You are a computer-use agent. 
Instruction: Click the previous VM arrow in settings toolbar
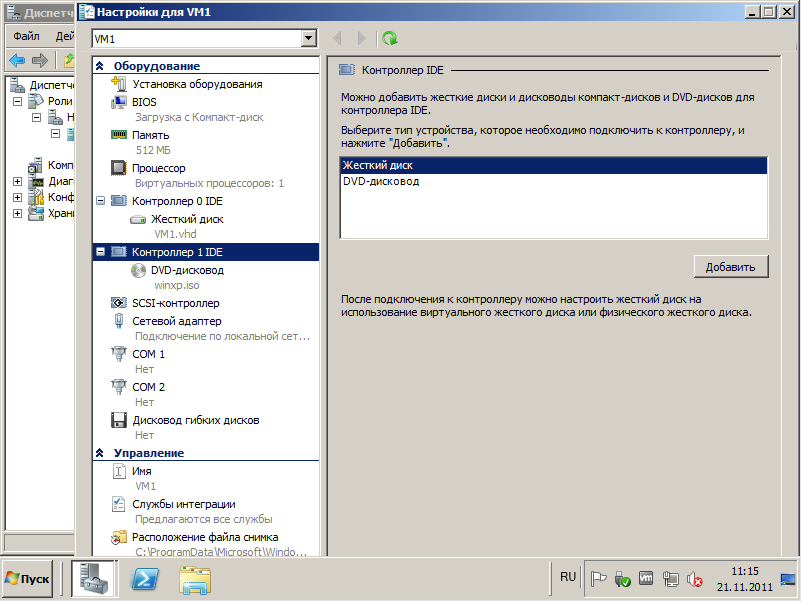[x=337, y=38]
